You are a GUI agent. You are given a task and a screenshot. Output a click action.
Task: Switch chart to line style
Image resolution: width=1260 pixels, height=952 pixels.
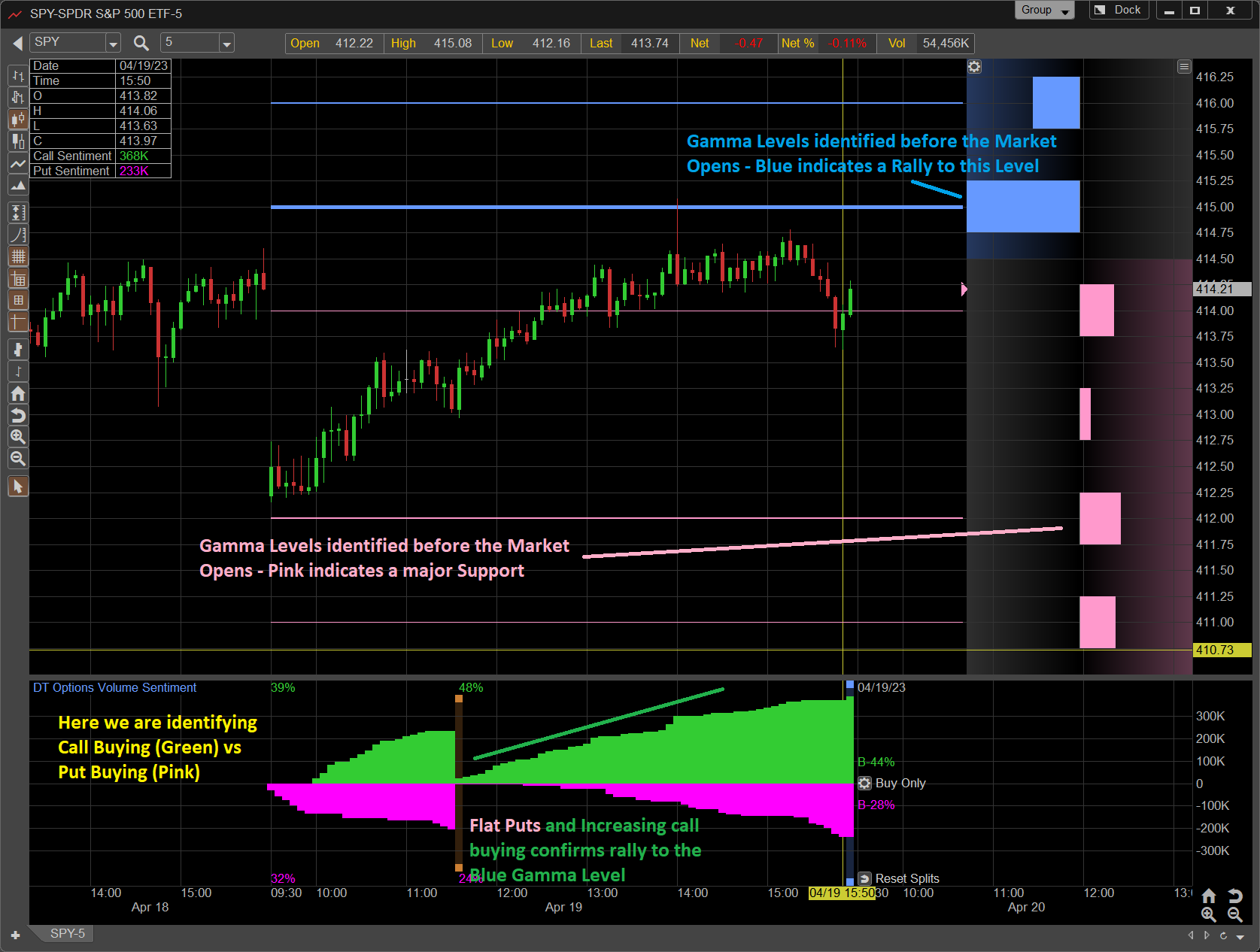[x=18, y=162]
